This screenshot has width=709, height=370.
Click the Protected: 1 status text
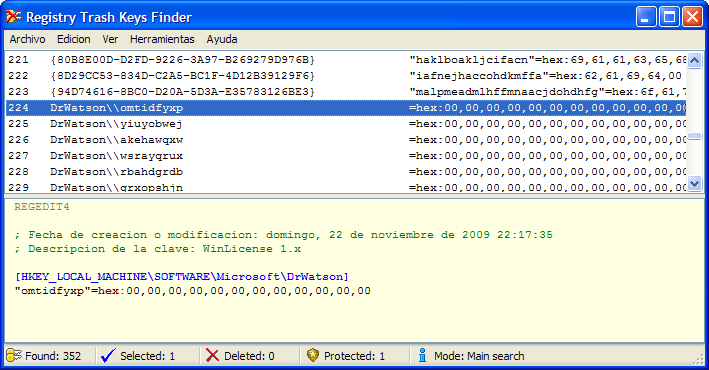pyautogui.click(x=354, y=356)
